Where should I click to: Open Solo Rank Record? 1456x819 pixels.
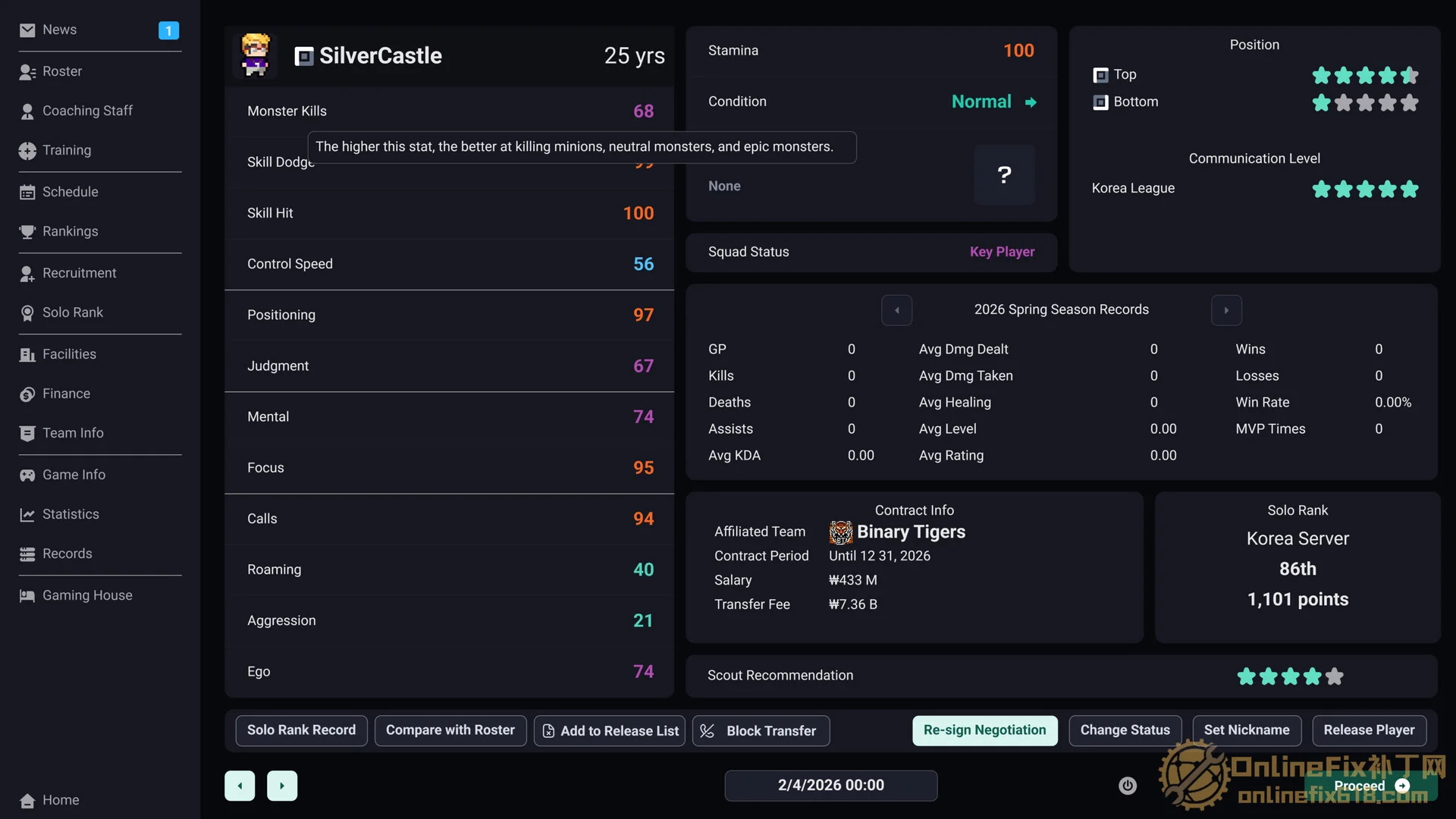[301, 730]
